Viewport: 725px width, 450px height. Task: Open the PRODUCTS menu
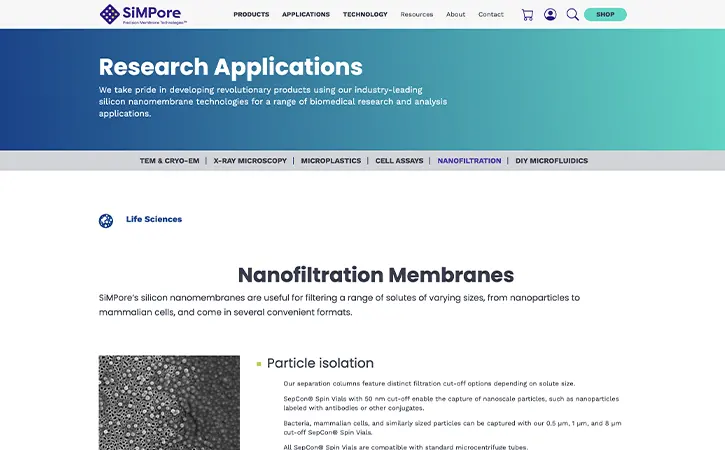pos(251,14)
